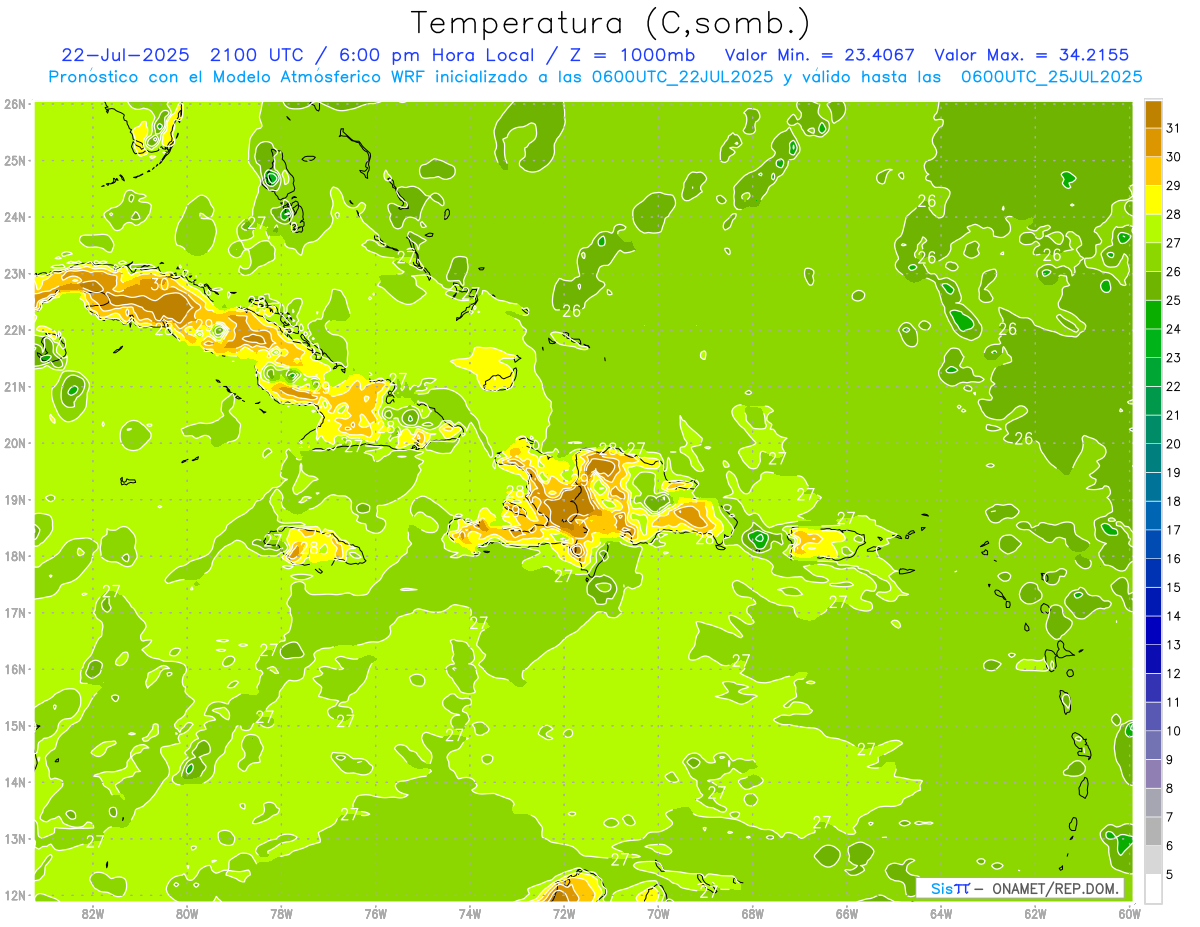This screenshot has width=1200, height=927.
Task: Click the '82W' longitude axis label
Action: click(x=93, y=913)
